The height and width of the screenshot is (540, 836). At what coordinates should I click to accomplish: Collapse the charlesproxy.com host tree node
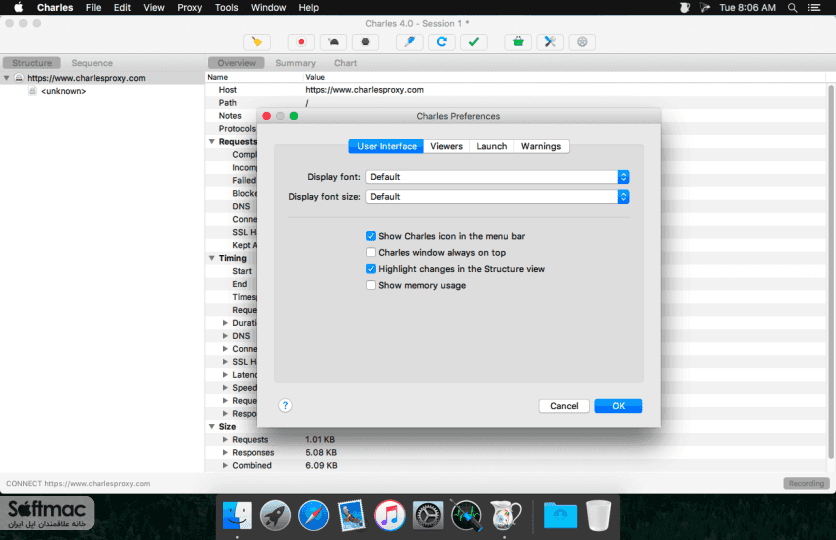pyautogui.click(x=6, y=78)
